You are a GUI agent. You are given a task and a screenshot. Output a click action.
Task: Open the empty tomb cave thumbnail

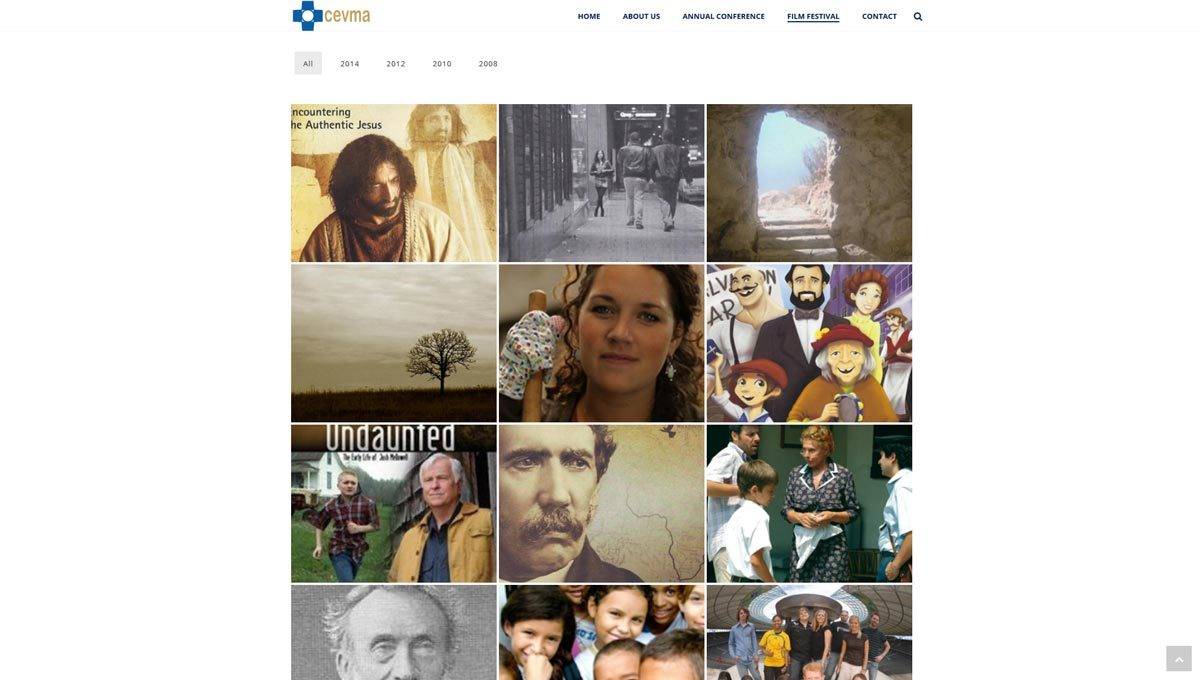pos(809,183)
